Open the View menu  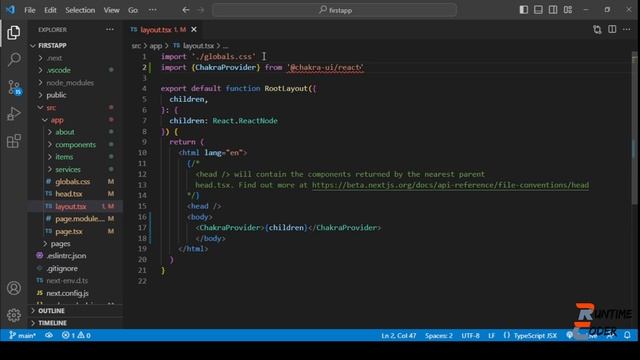click(x=111, y=10)
